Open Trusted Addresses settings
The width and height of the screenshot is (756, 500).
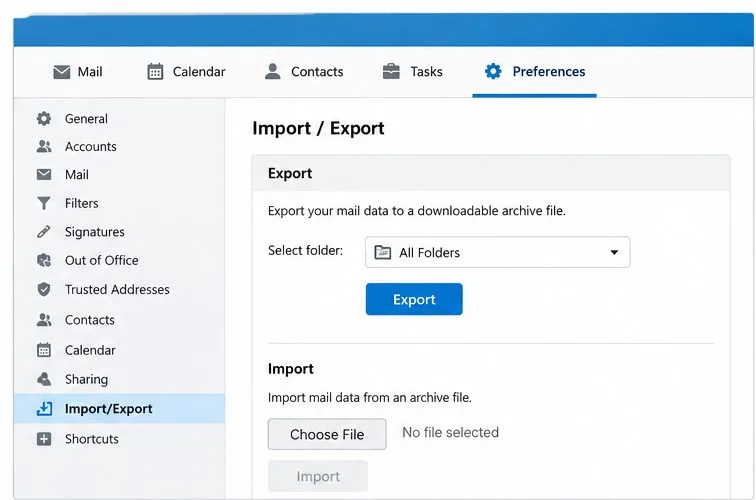(119, 289)
